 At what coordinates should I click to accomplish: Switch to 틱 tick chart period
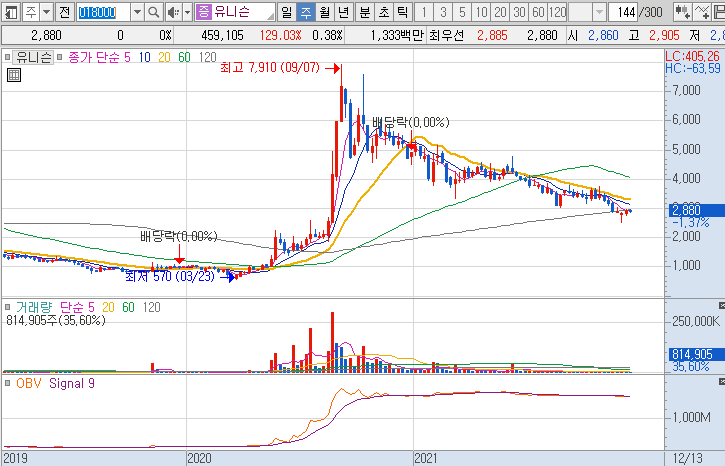[x=402, y=12]
